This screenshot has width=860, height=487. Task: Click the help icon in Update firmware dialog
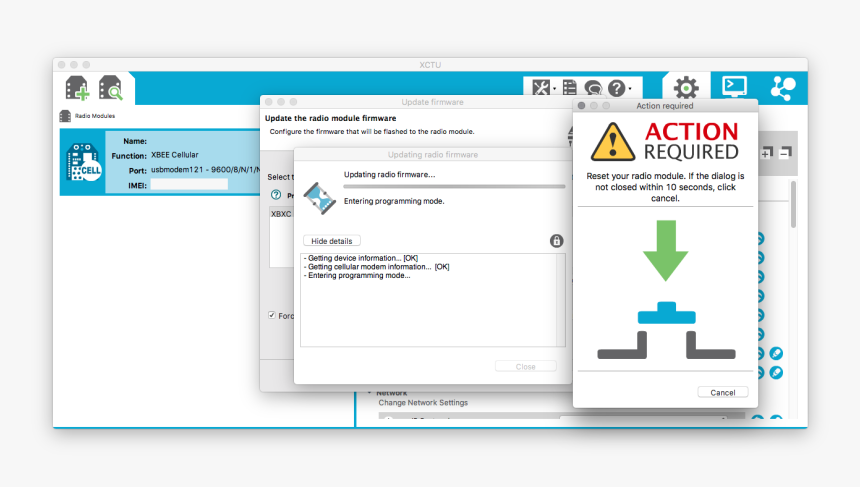click(276, 195)
